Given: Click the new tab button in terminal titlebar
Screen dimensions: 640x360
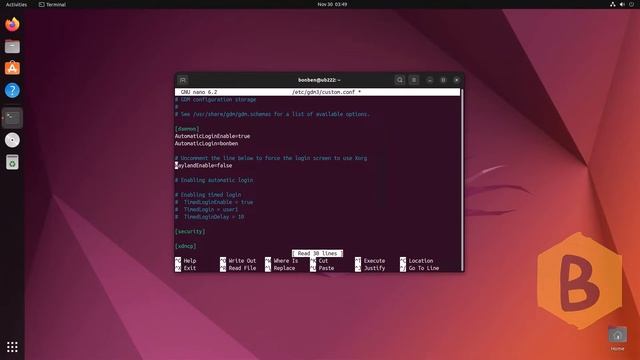Looking at the screenshot, I should pyautogui.click(x=183, y=80).
